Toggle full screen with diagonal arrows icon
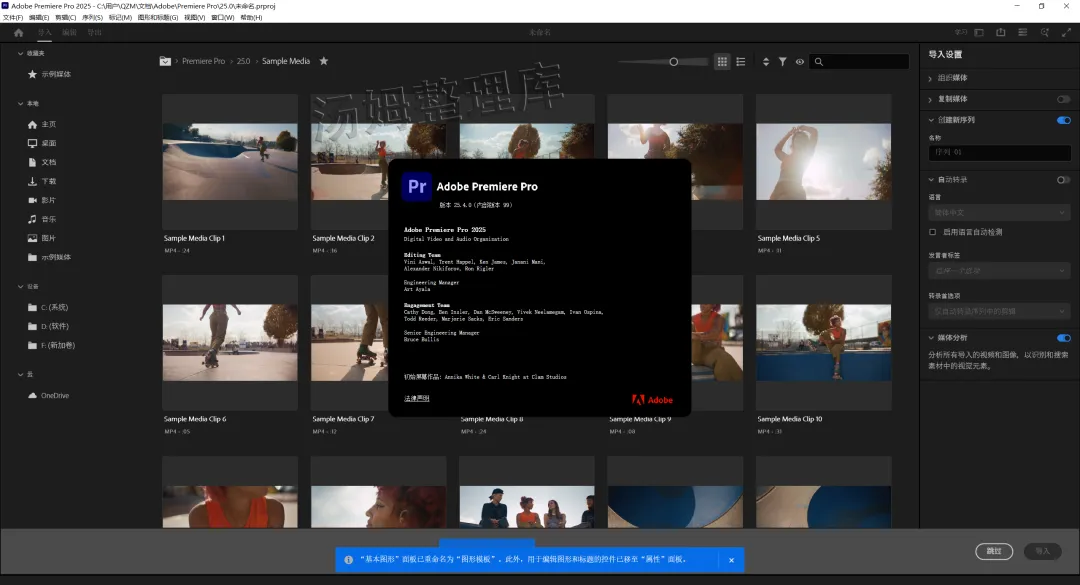Screen dimensions: 1080x585 point(1066,32)
